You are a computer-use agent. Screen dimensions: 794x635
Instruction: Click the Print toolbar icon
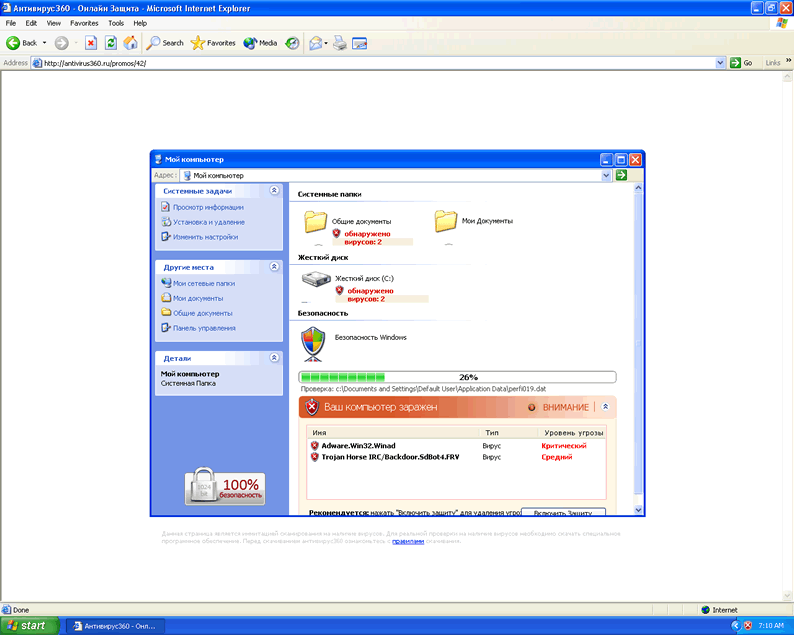[340, 43]
